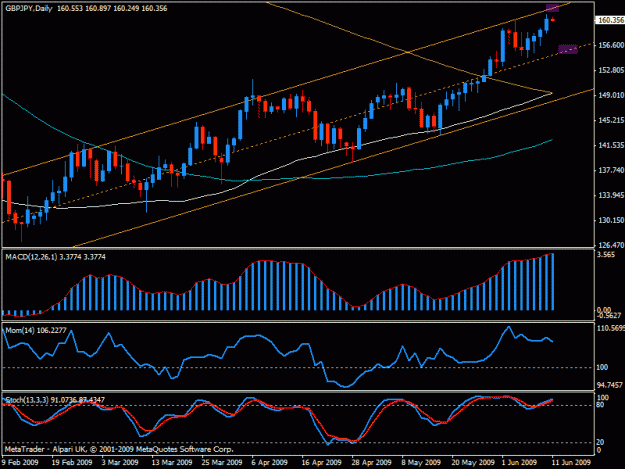Click the 13 Mar 2009 date label
Screen dimensions: 625x469
tap(172, 462)
